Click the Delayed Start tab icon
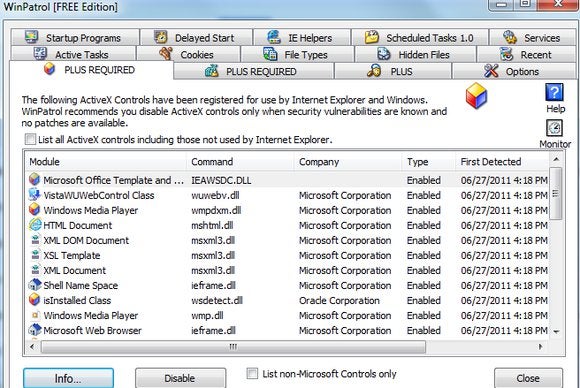 click(x=161, y=37)
